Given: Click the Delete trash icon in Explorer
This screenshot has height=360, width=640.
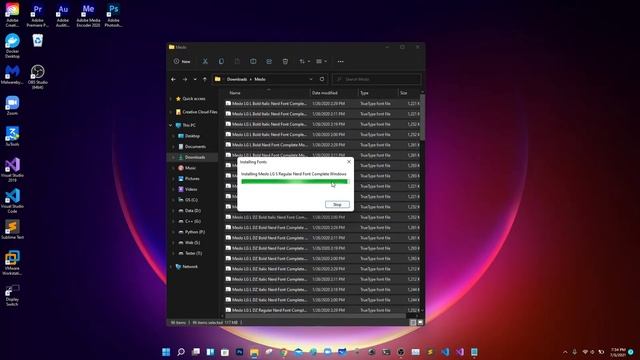Looking at the screenshot, I should click(x=285, y=61).
